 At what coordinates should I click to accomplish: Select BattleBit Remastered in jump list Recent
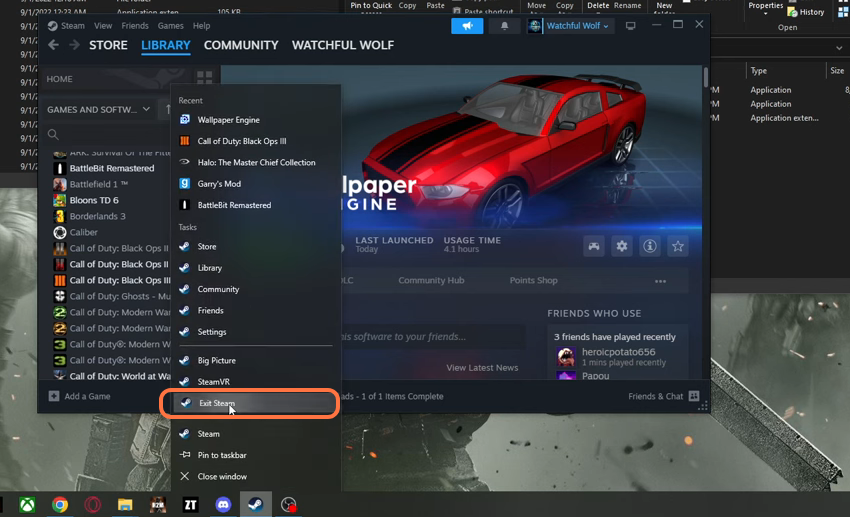pos(256,205)
